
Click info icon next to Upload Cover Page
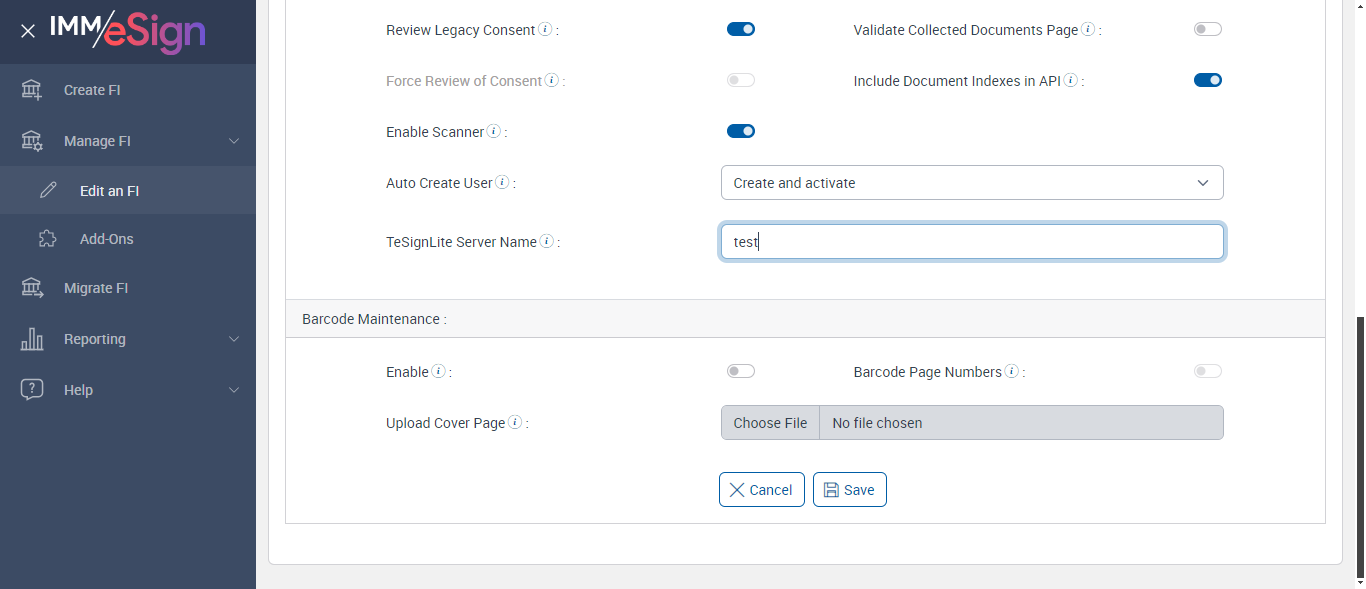pos(515,423)
